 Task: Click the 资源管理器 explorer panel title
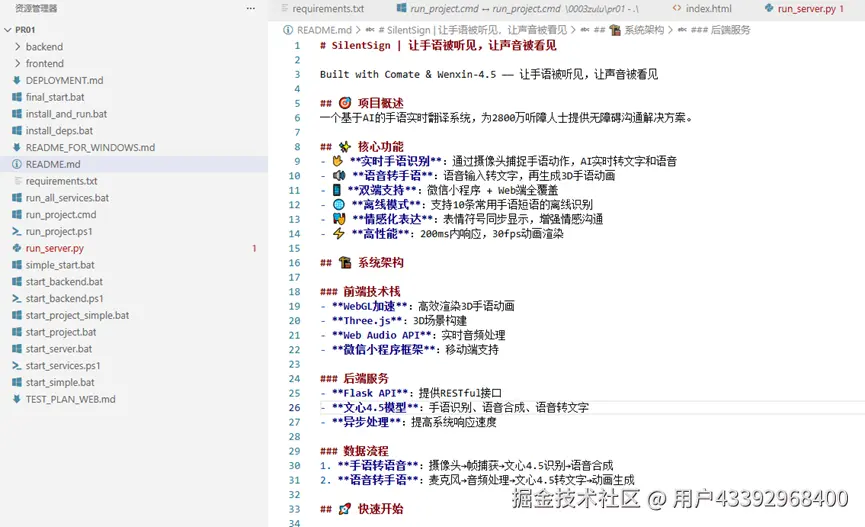click(x=36, y=8)
